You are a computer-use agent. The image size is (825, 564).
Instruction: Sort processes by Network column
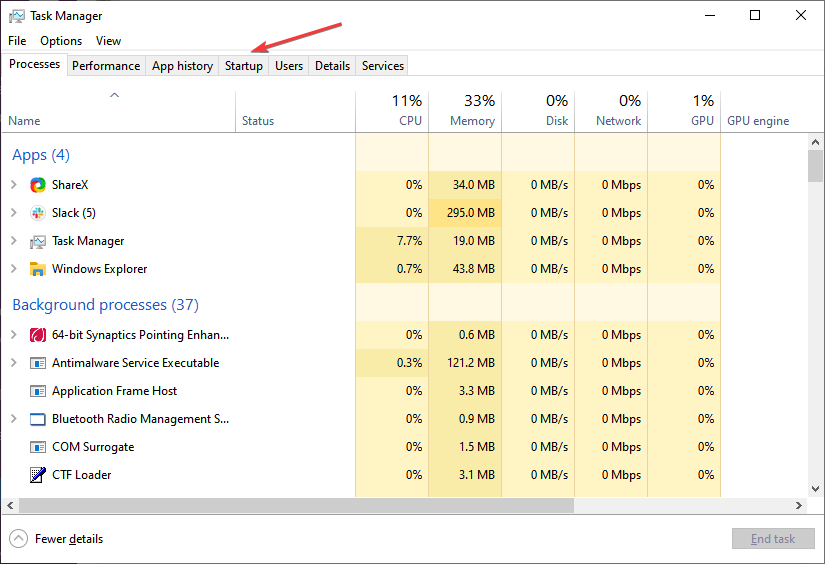[611, 111]
